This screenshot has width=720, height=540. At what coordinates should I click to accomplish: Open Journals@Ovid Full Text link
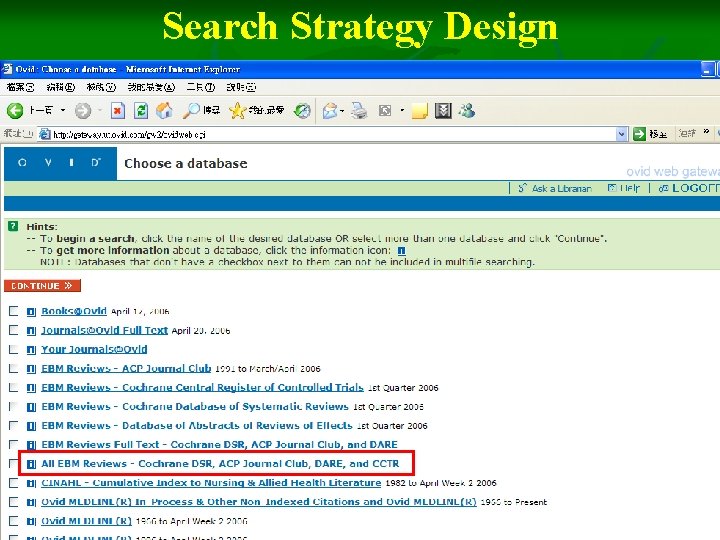tap(104, 330)
